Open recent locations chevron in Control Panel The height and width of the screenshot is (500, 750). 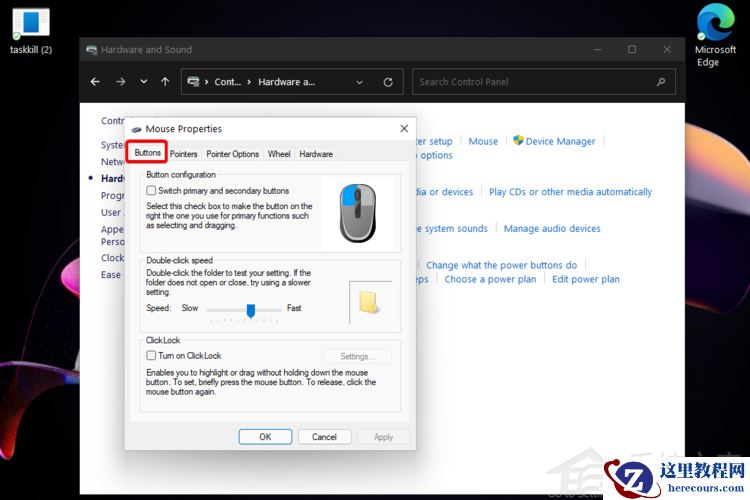pyautogui.click(x=143, y=82)
